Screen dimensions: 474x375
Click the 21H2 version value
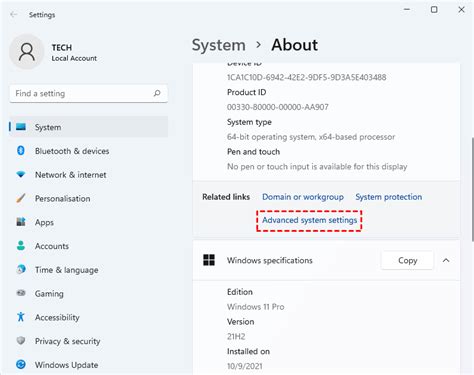(x=236, y=336)
